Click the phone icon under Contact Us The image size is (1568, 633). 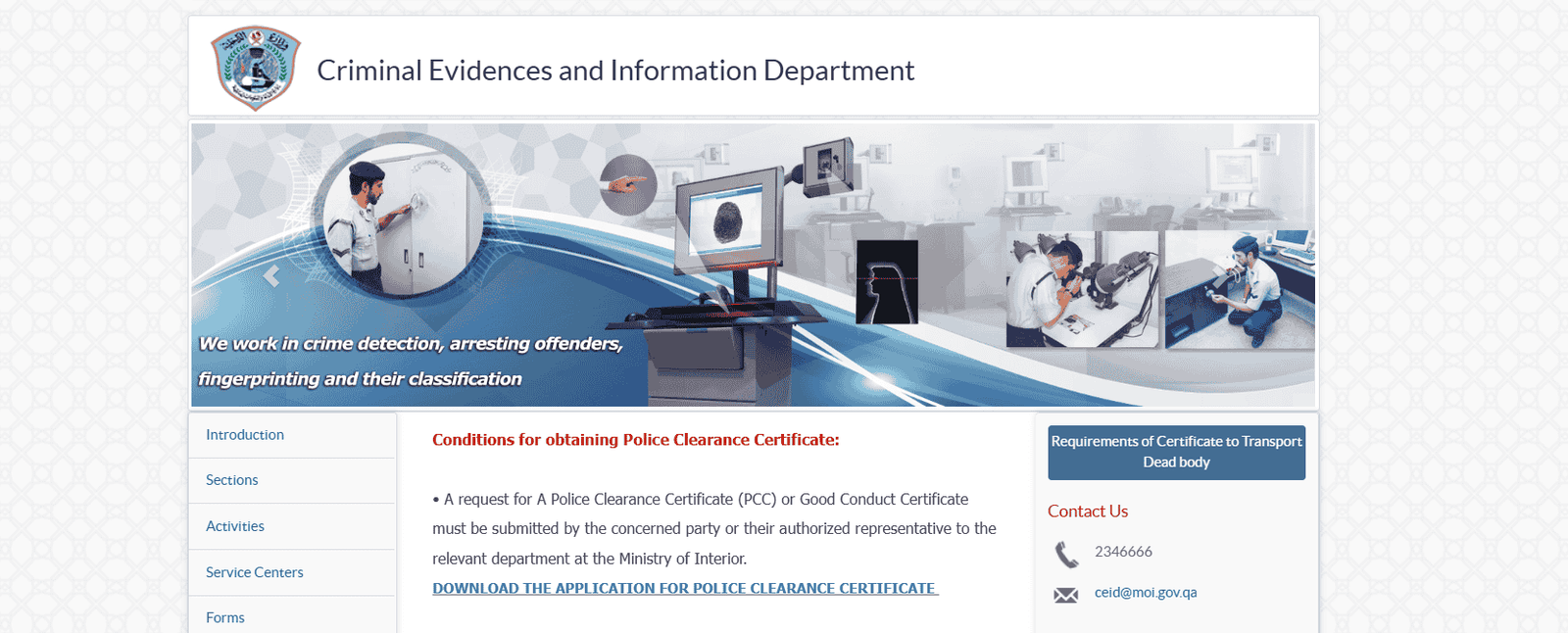[1066, 555]
